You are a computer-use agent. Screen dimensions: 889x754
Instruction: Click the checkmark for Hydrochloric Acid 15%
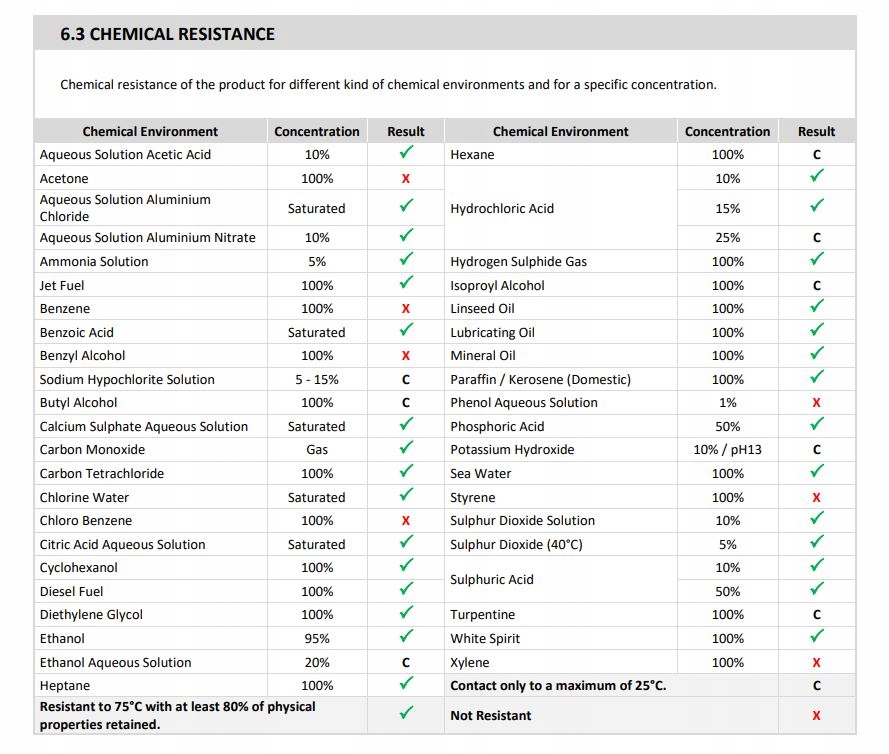pyautogui.click(x=817, y=206)
